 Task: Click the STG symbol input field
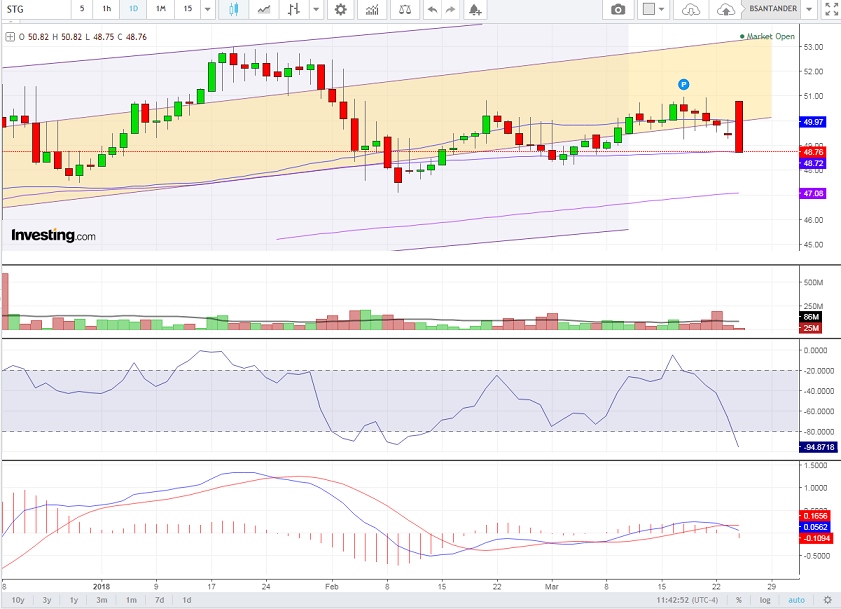pyautogui.click(x=35, y=10)
